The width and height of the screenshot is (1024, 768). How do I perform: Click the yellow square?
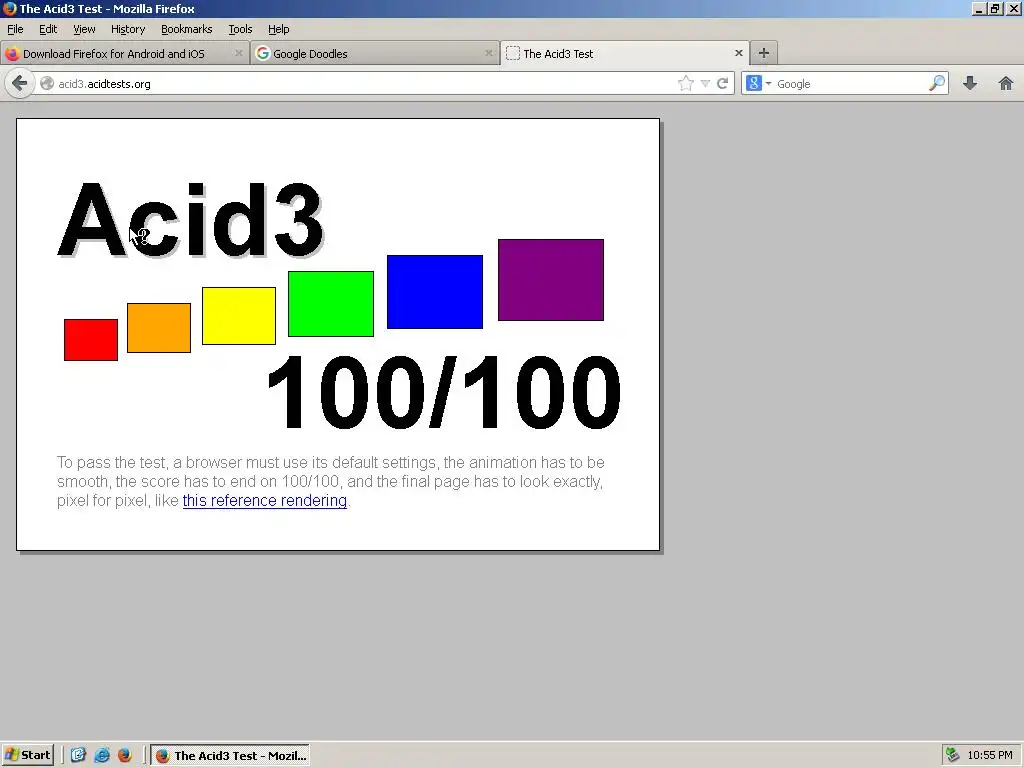click(x=239, y=315)
